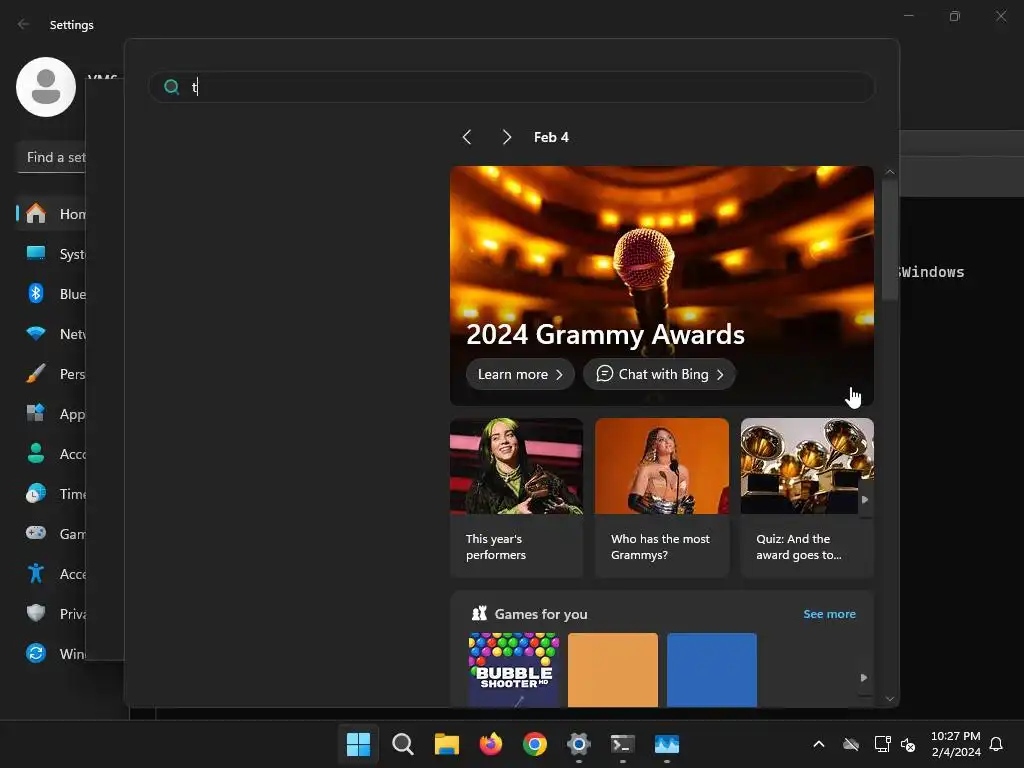This screenshot has width=1024, height=768.
Task: Click Find a setting search field
Action: (x=51, y=157)
